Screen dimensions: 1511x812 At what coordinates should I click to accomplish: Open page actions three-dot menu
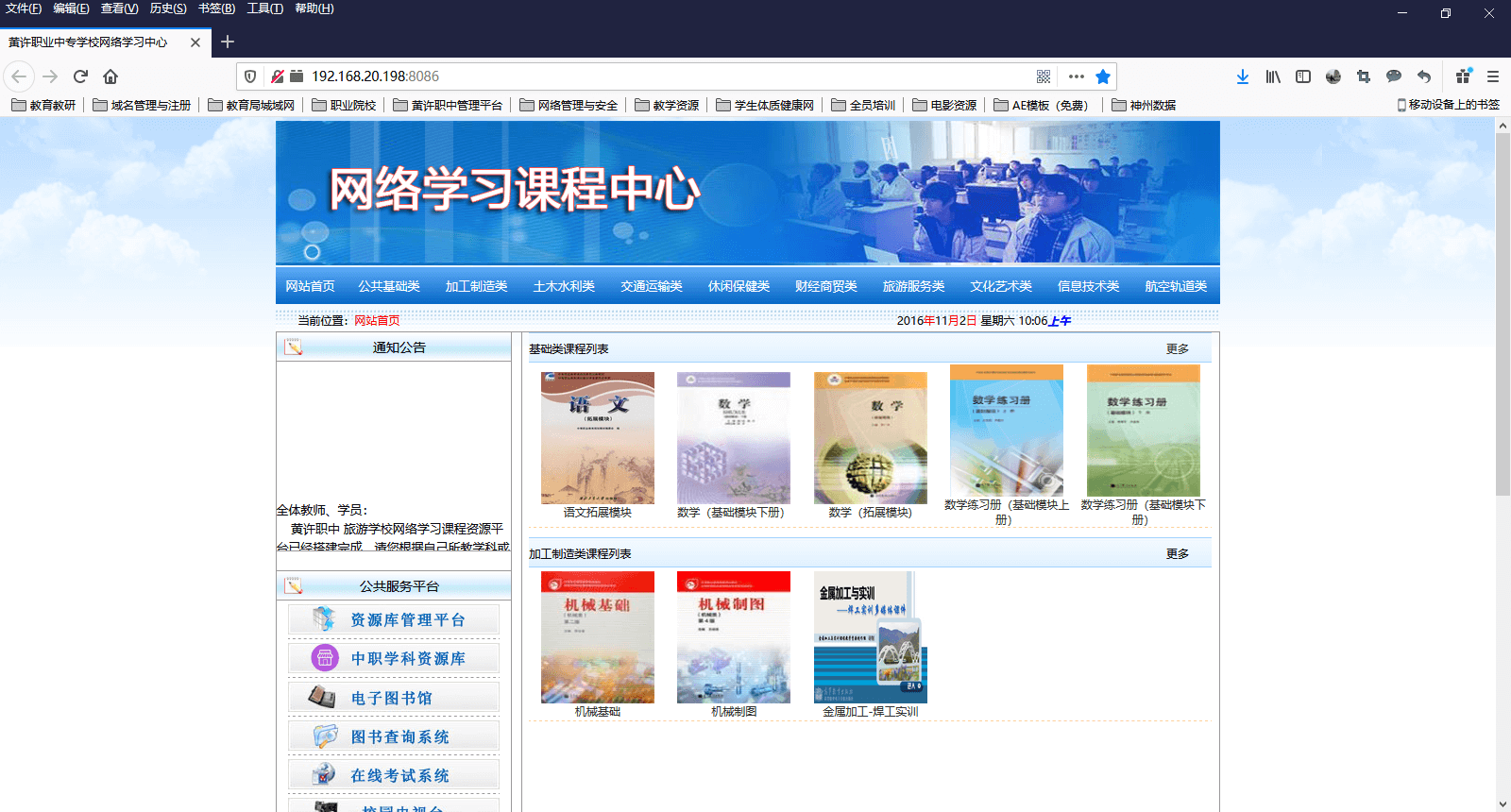1076,76
